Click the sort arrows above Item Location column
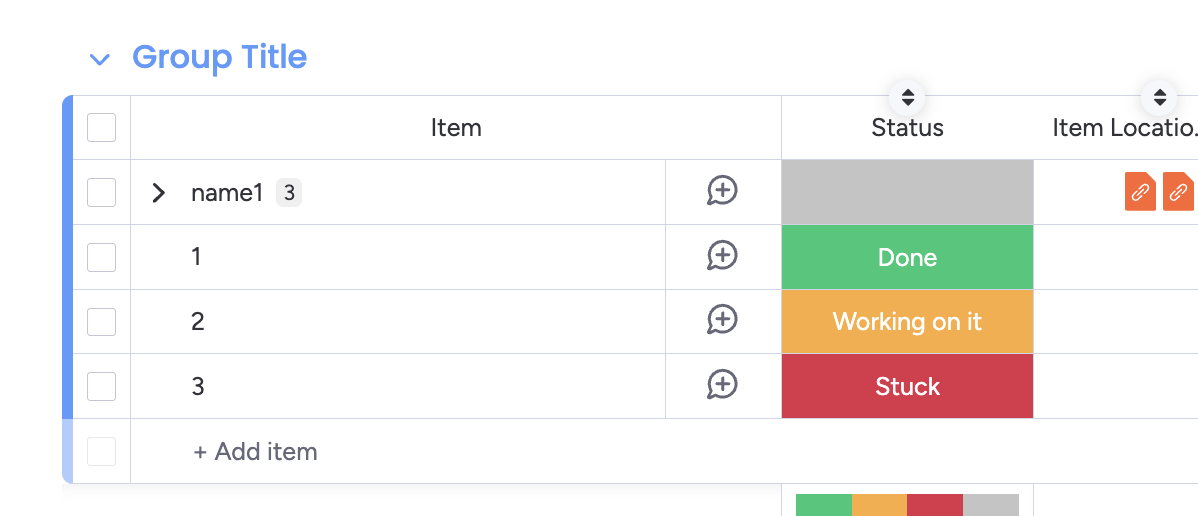Image resolution: width=1198 pixels, height=516 pixels. (x=1159, y=97)
